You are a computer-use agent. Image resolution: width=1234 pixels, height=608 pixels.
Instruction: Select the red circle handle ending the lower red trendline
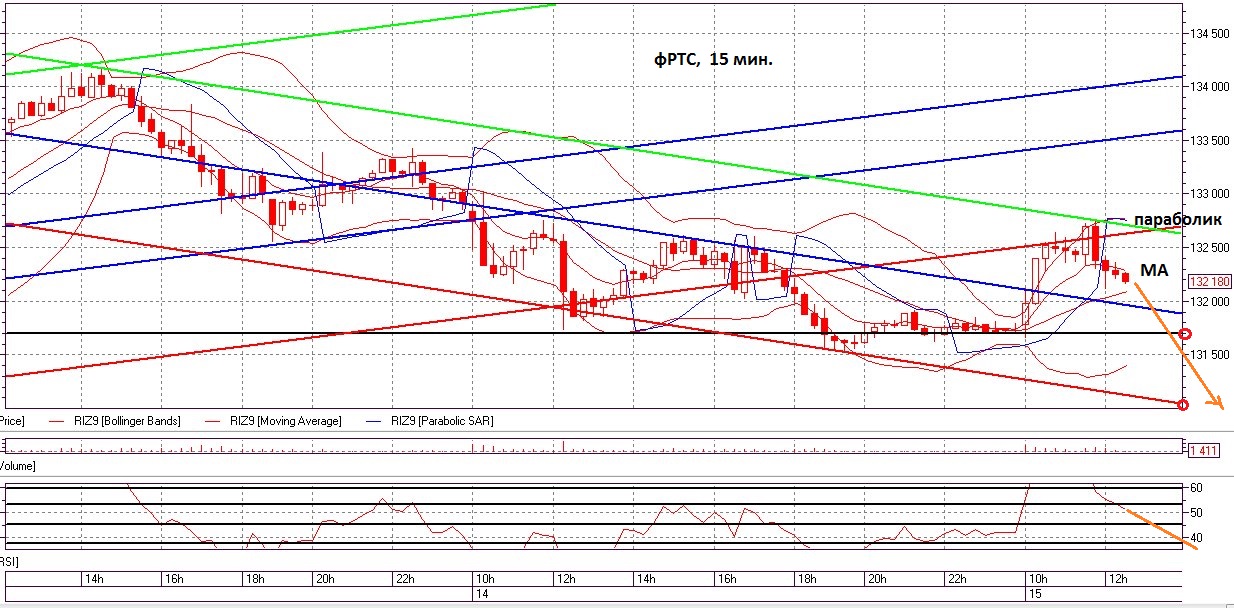pyautogui.click(x=1183, y=405)
